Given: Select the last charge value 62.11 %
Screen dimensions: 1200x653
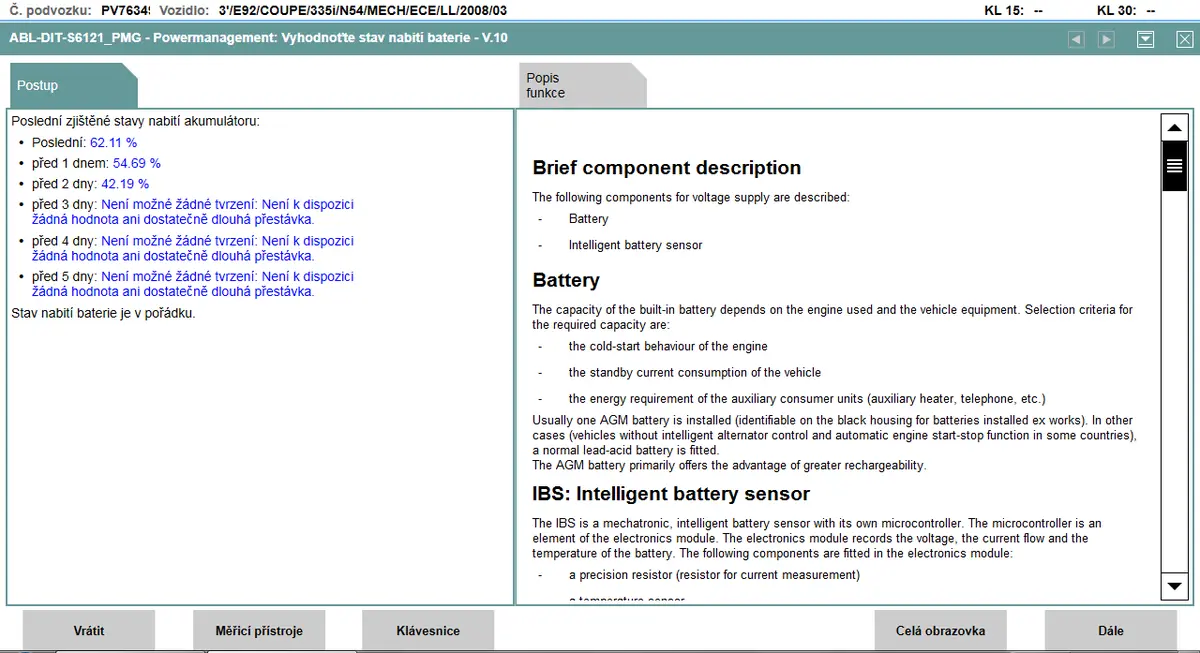Looking at the screenshot, I should (x=114, y=143).
